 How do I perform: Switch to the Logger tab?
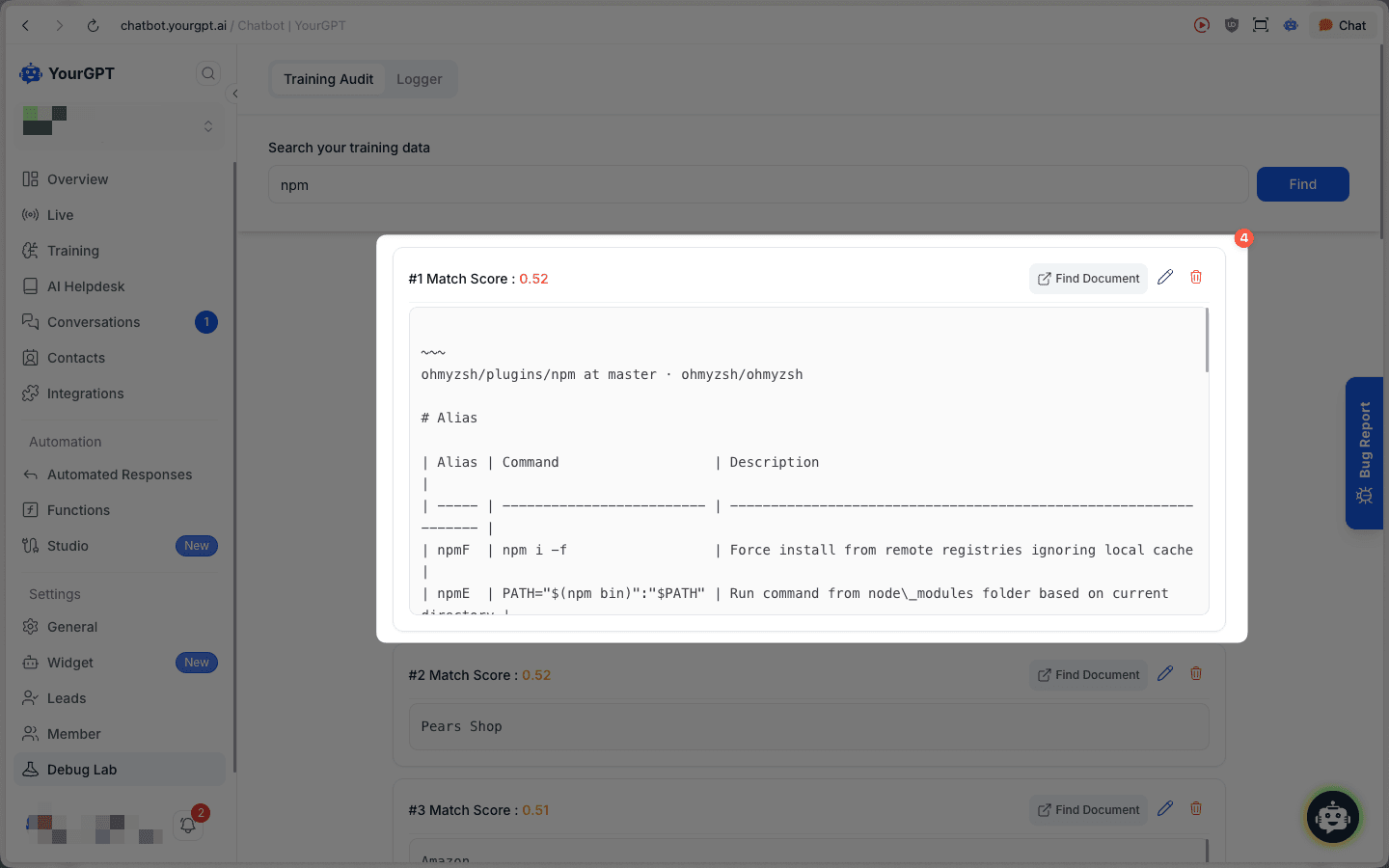point(419,79)
